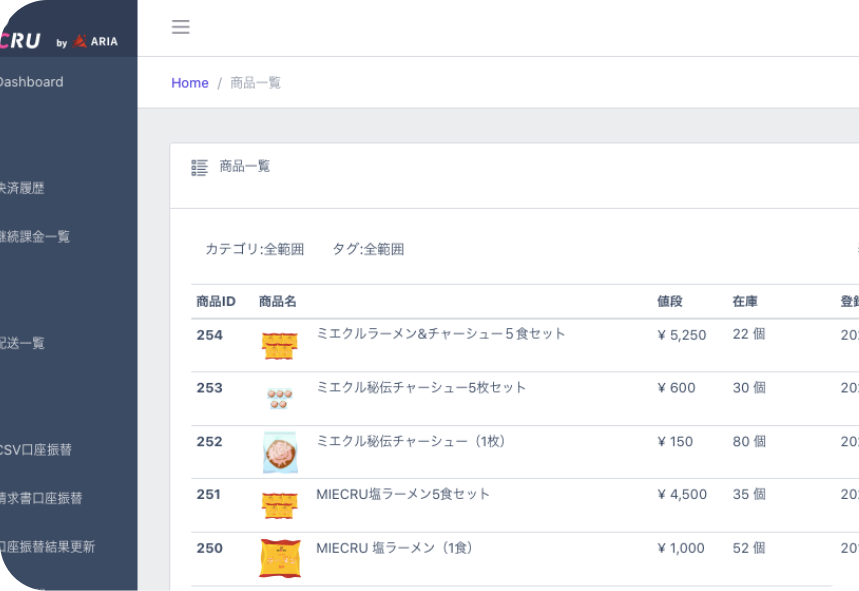Select MIECRU塩ラーメン5食セット product name
Viewport: 859px width, 591px height.
(x=403, y=494)
